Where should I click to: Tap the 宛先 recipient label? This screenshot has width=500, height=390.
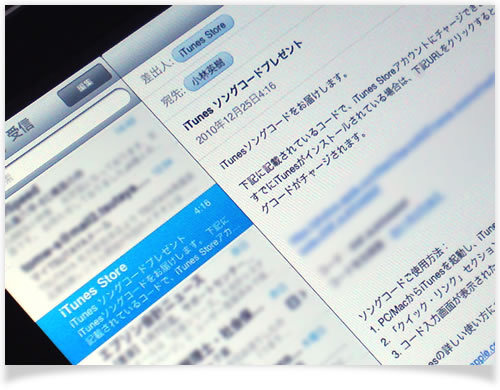coord(172,96)
